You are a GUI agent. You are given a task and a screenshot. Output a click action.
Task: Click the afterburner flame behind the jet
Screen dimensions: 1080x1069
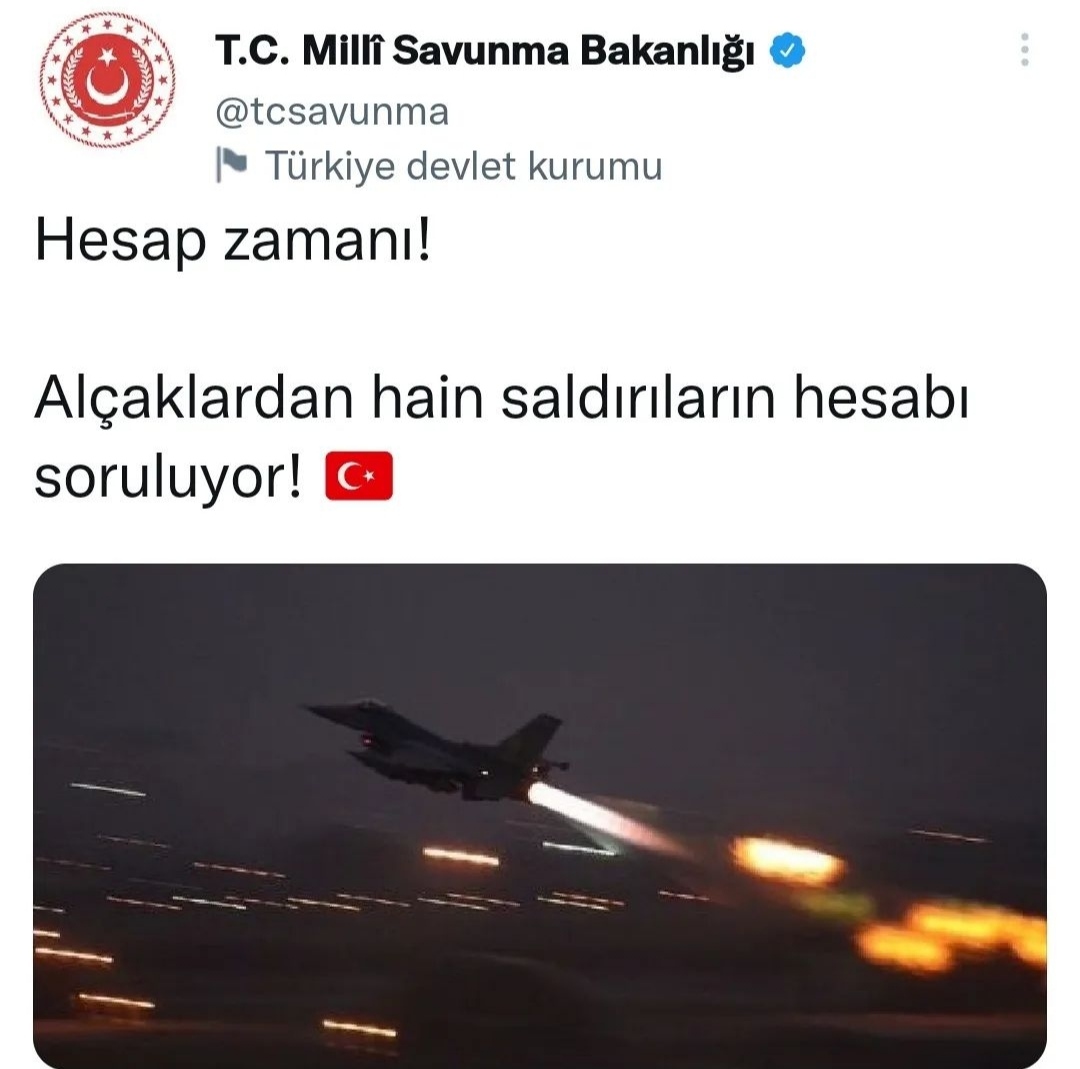point(606,818)
